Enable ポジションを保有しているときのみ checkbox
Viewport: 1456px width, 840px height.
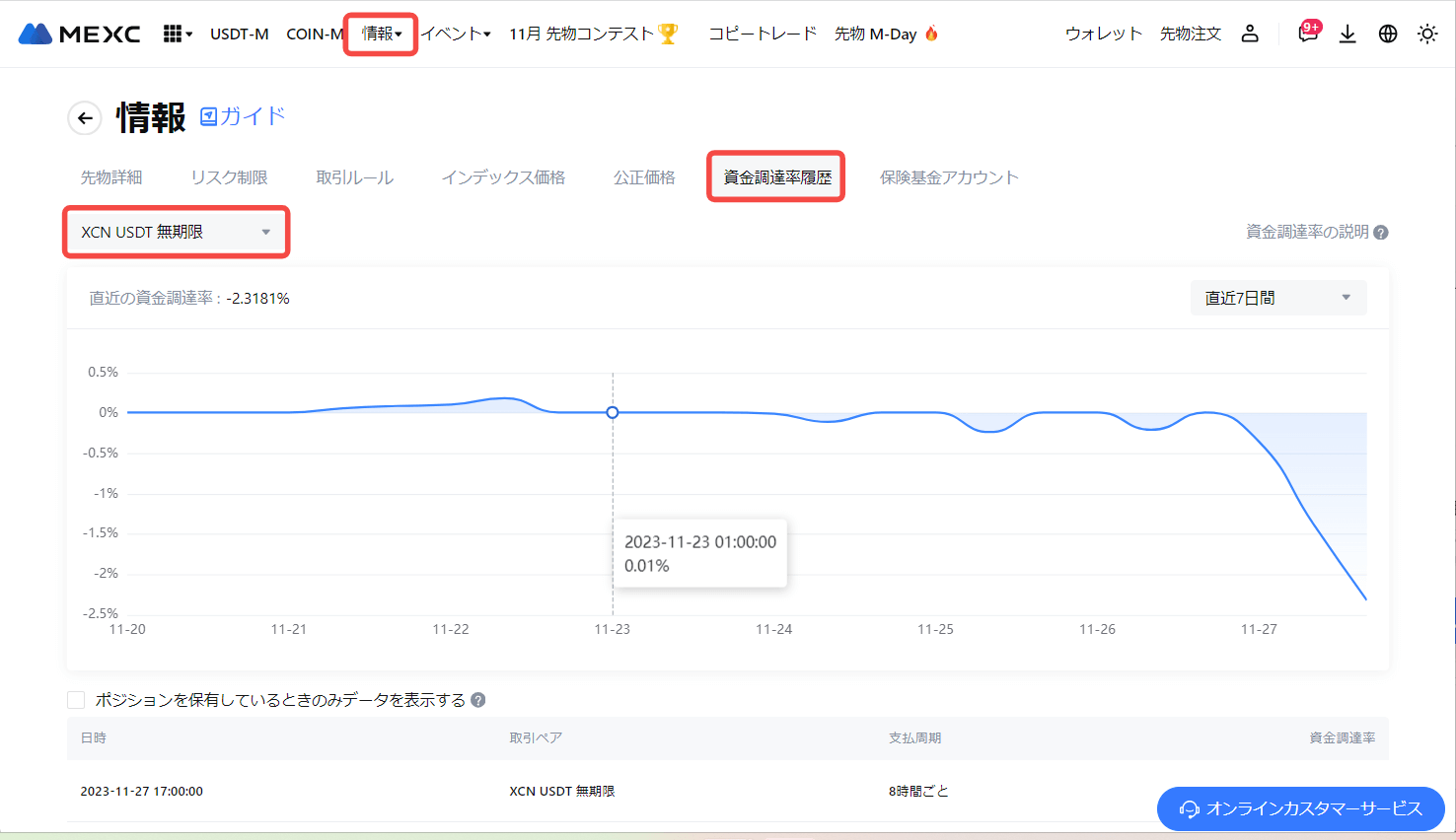(x=76, y=700)
